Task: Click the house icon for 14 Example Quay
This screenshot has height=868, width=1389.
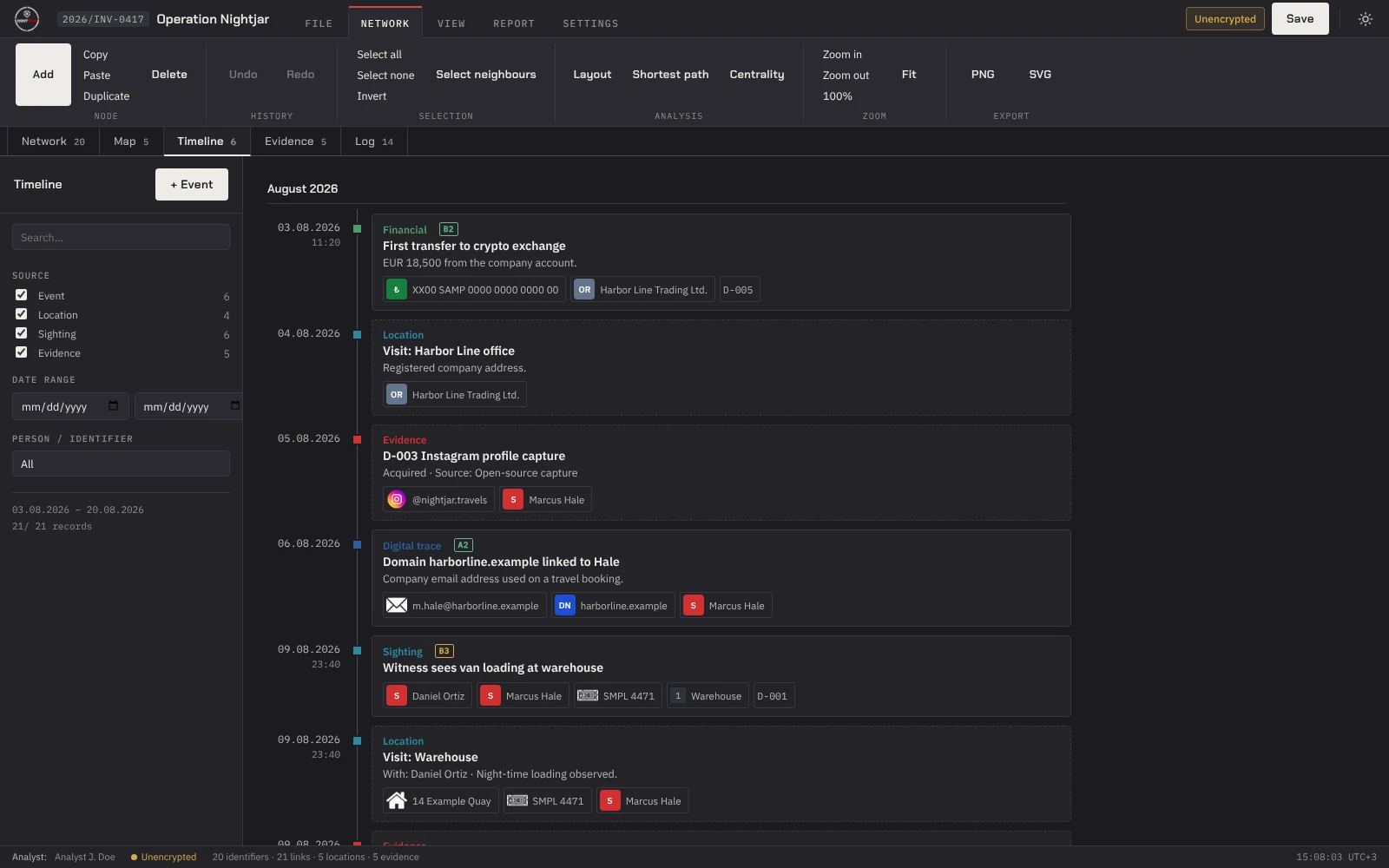Action: [397, 801]
